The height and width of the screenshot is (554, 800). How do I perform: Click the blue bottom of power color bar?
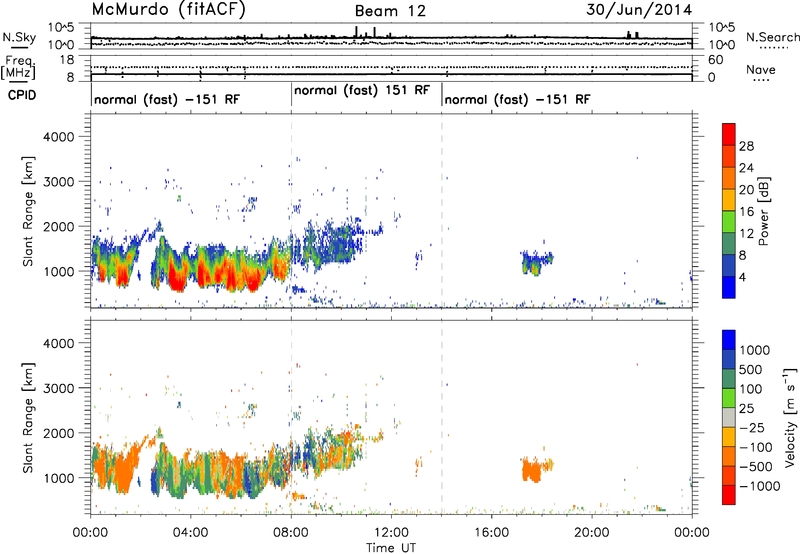pos(729,287)
